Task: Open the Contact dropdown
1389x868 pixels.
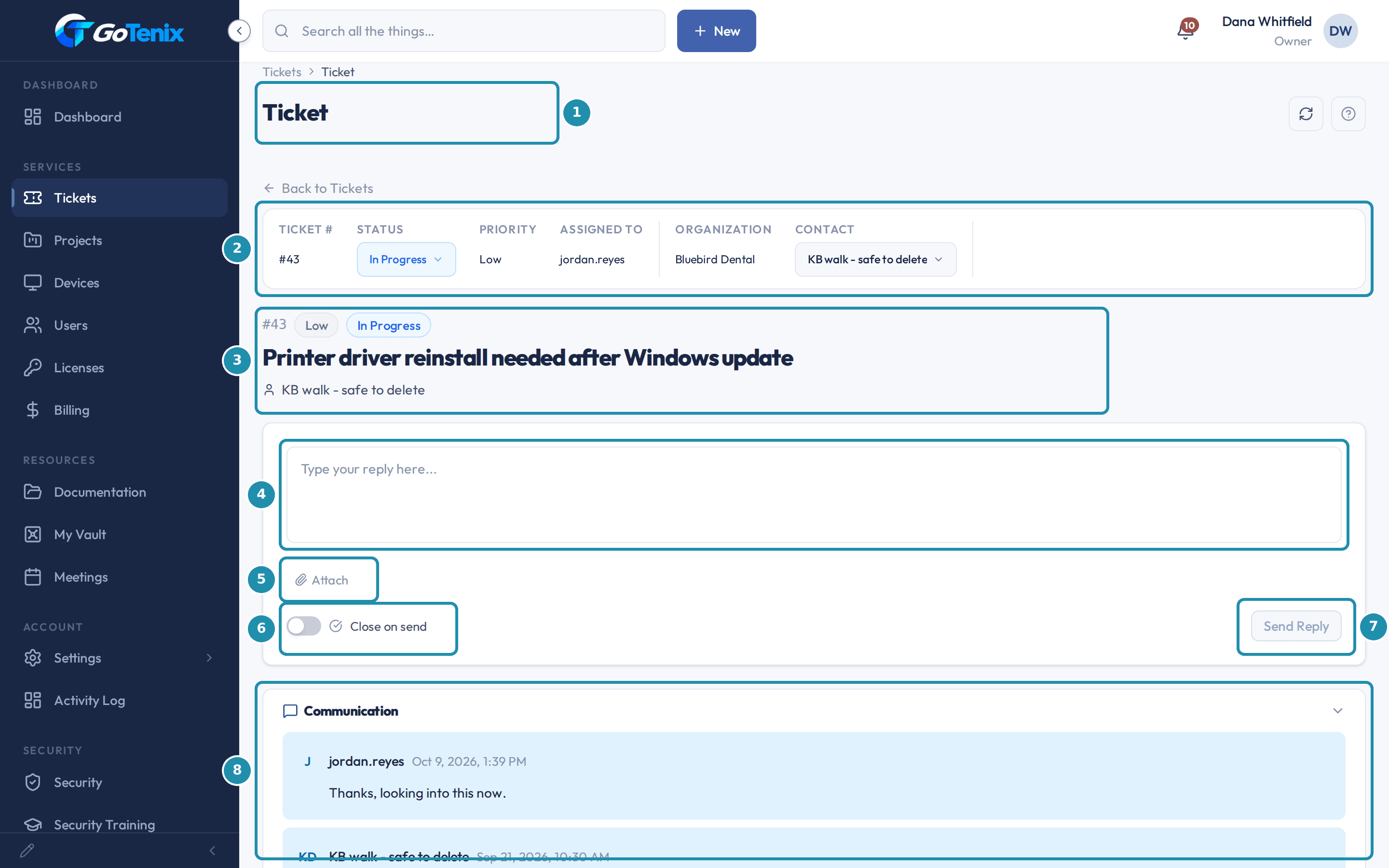Action: [x=875, y=259]
